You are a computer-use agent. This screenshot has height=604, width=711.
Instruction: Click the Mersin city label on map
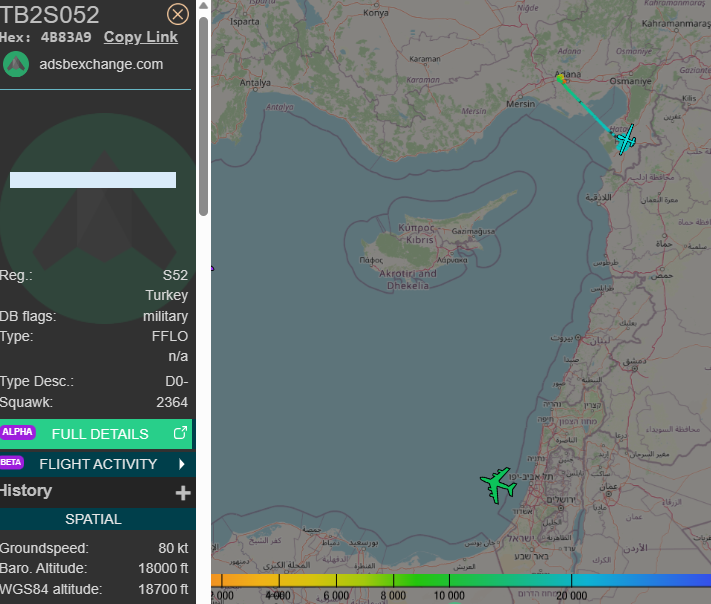tap(521, 104)
